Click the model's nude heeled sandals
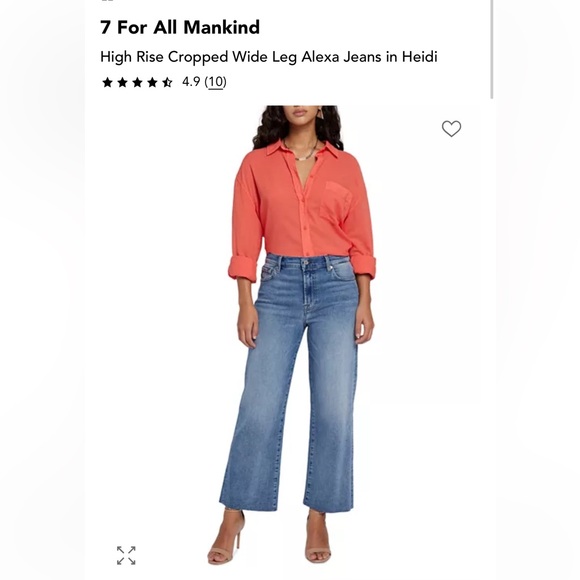Viewport: 580px width, 580px height. (270, 538)
